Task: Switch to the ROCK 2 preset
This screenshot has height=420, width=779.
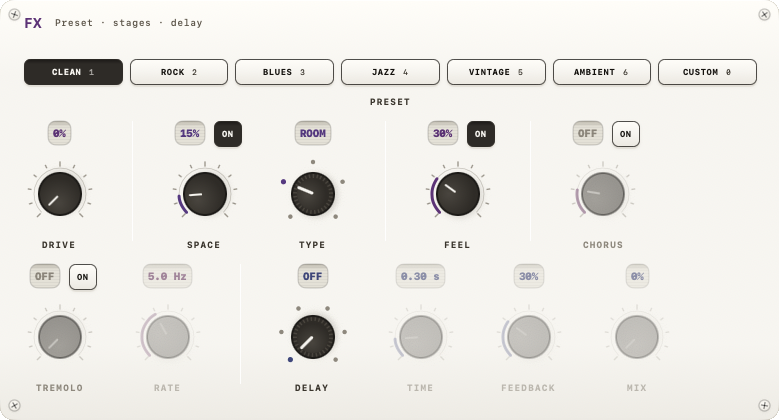Action: pos(179,72)
